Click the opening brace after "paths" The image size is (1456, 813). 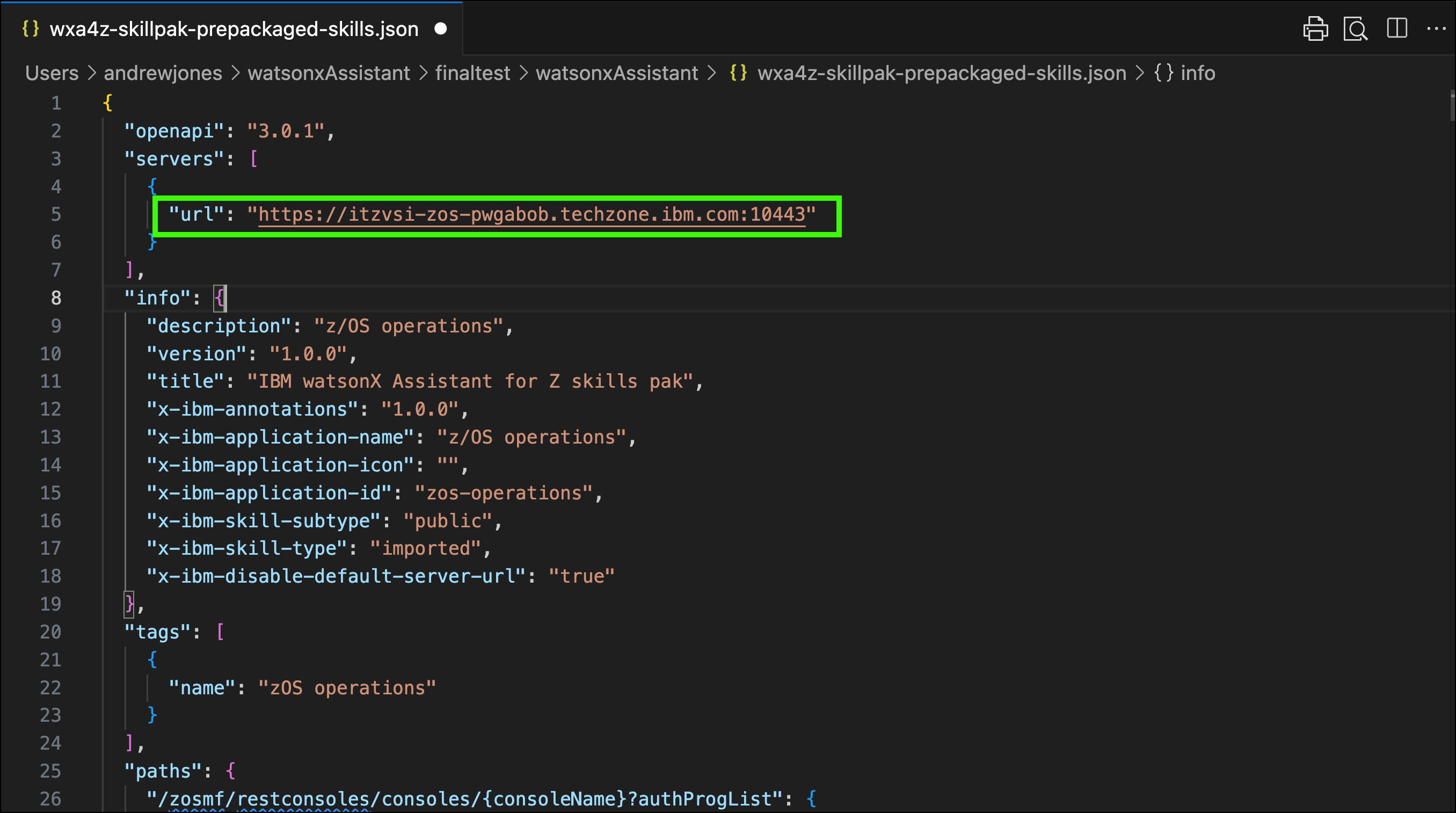tap(231, 771)
